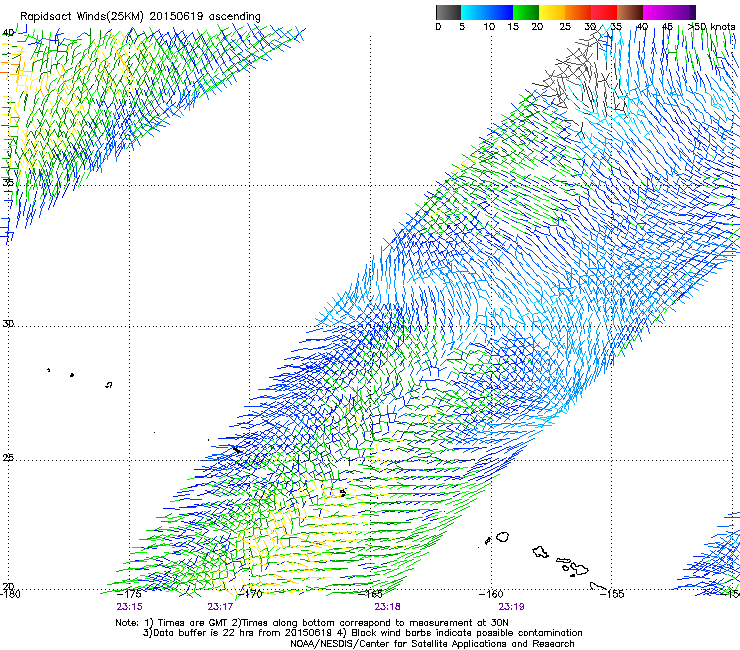The width and height of the screenshot is (740, 650).
Task: Click the legend label '10'
Action: pyautogui.click(x=489, y=27)
